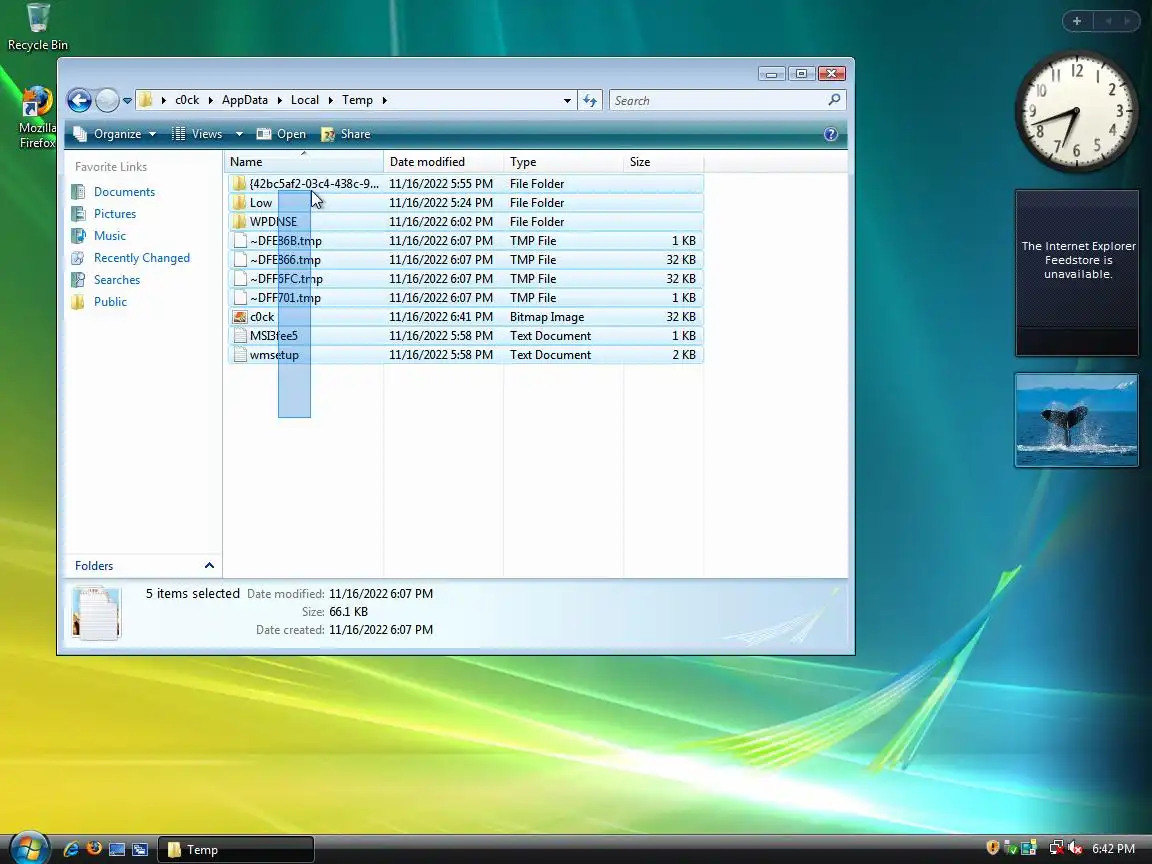Select the Low folder icon
The width and height of the screenshot is (1152, 864).
coord(240,203)
